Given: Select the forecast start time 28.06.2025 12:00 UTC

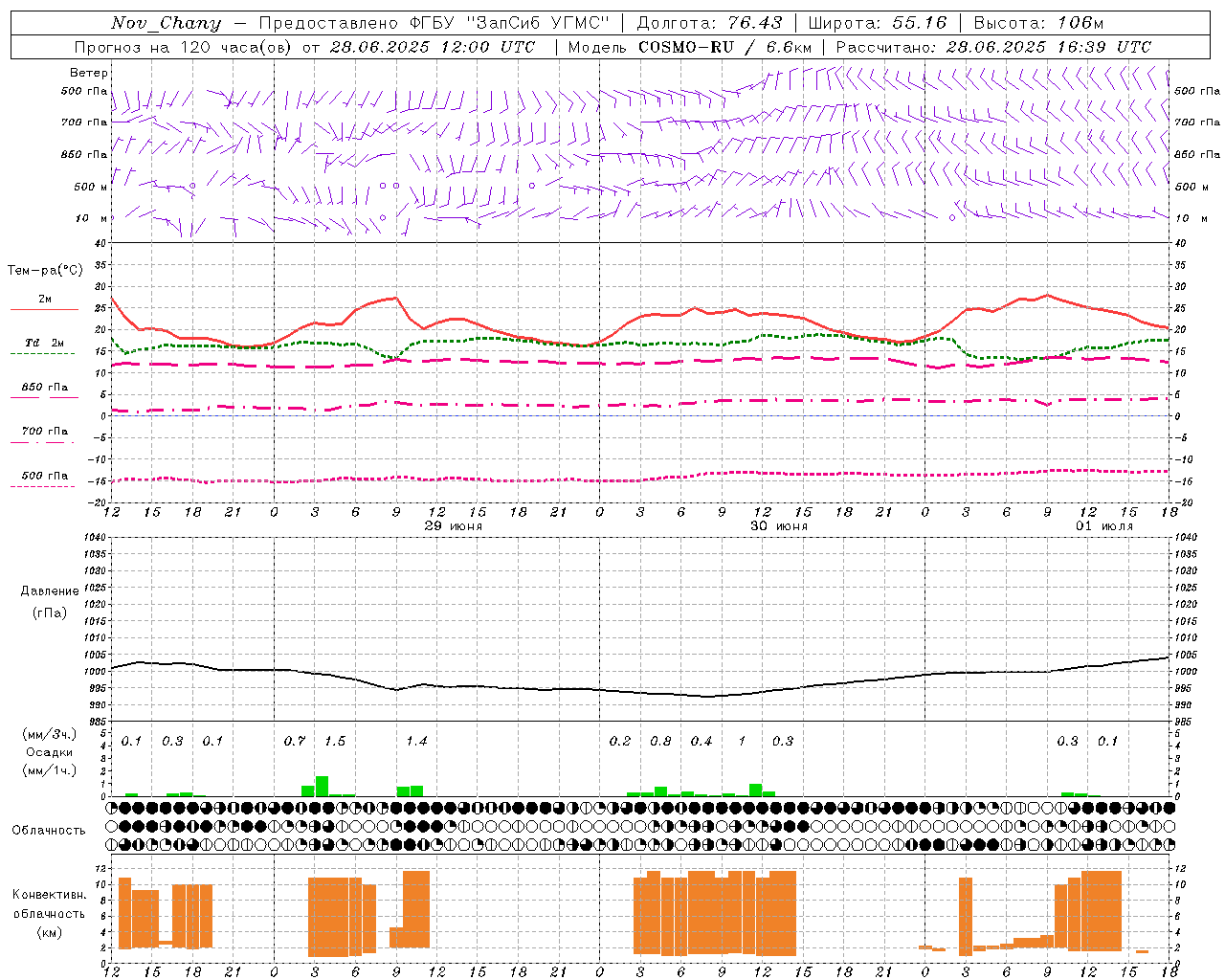Looking at the screenshot, I should pos(432,47).
